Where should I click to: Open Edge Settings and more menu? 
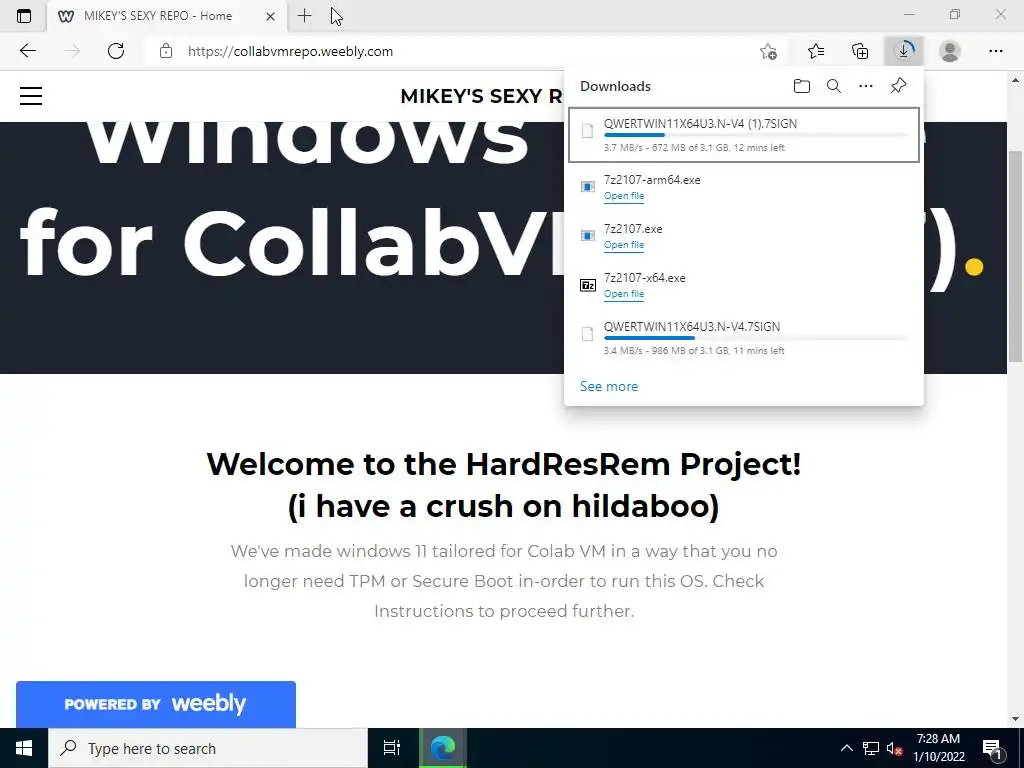tap(995, 51)
